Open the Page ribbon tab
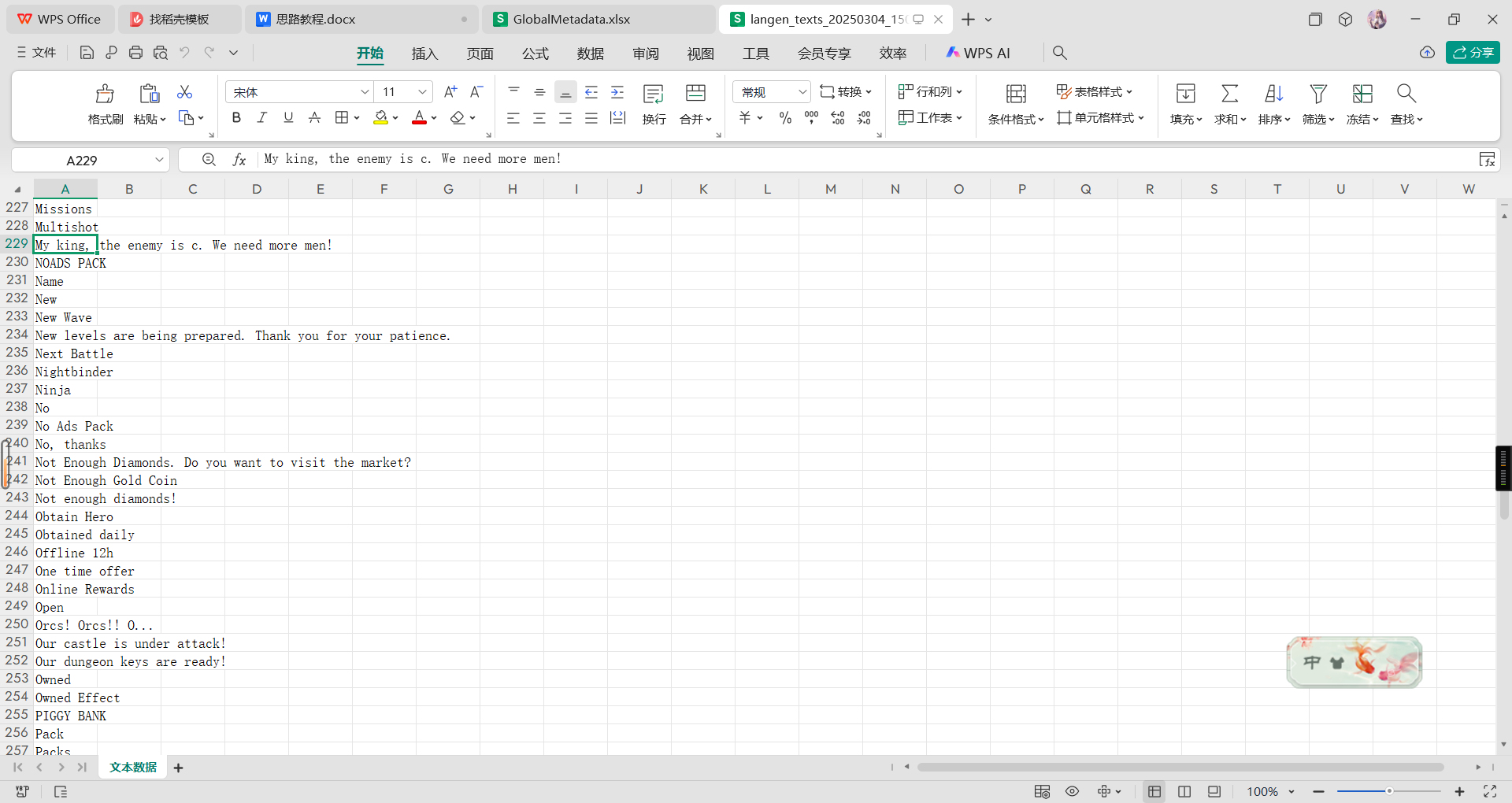Viewport: 1512px width, 803px height. click(480, 54)
